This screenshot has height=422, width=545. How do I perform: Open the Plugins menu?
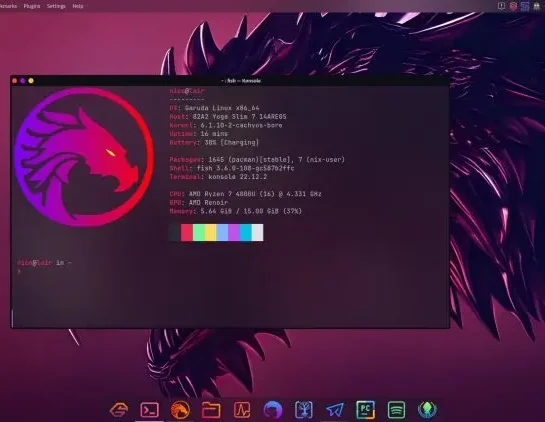coord(32,6)
